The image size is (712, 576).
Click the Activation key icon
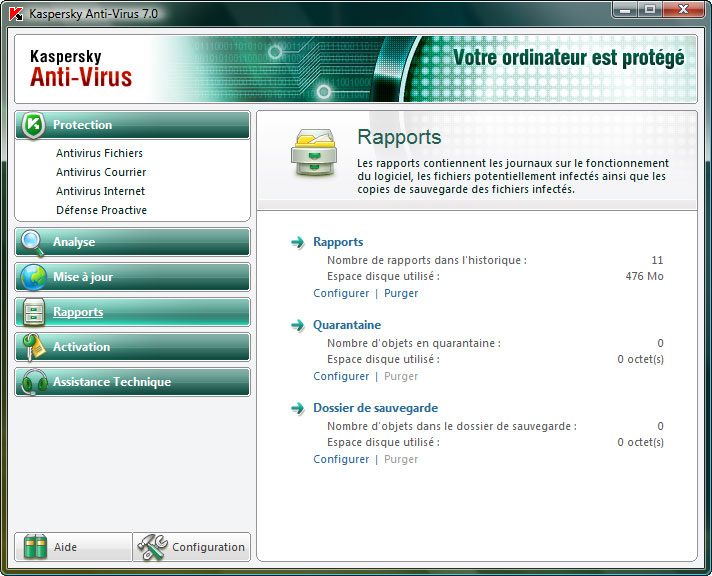tap(33, 347)
